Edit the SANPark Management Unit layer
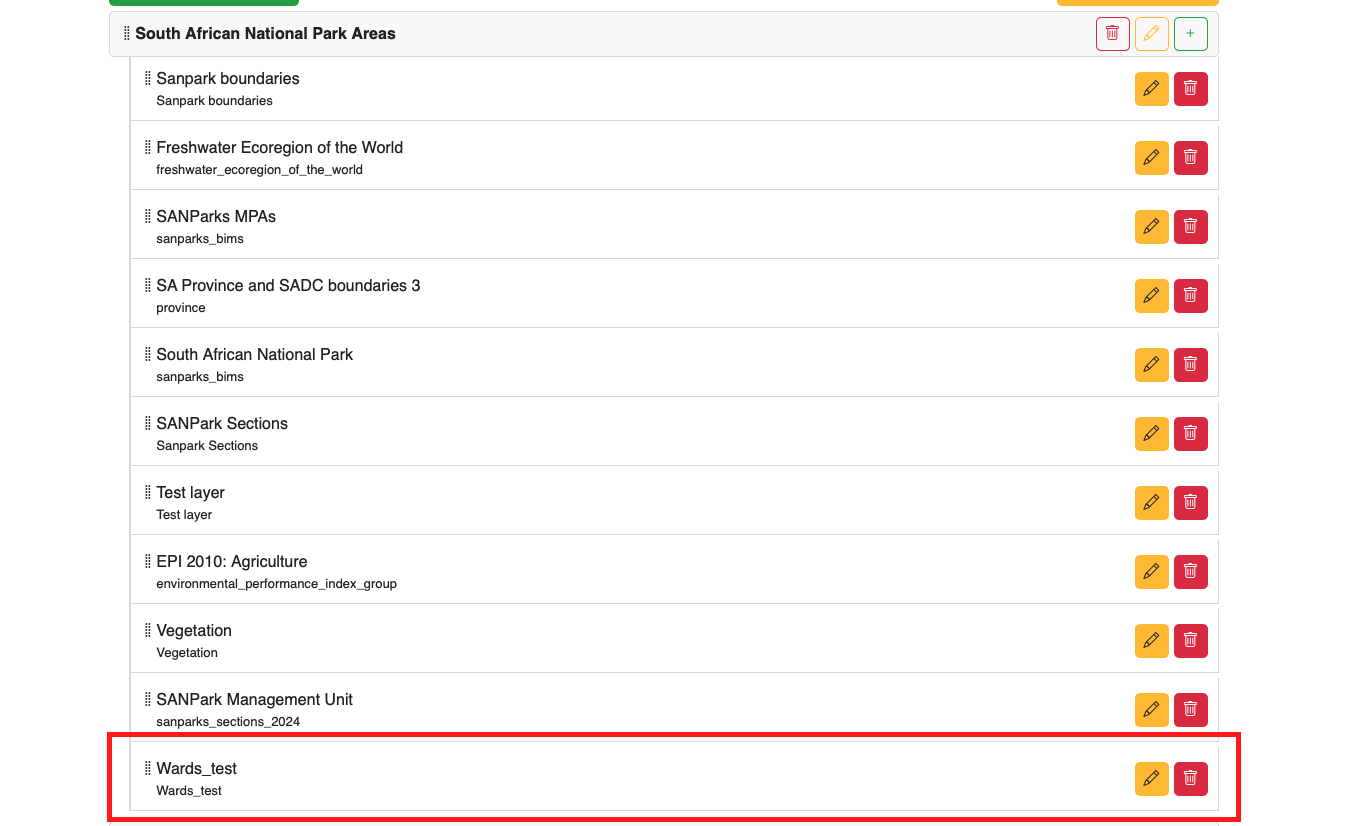This screenshot has height=826, width=1361. 1152,710
